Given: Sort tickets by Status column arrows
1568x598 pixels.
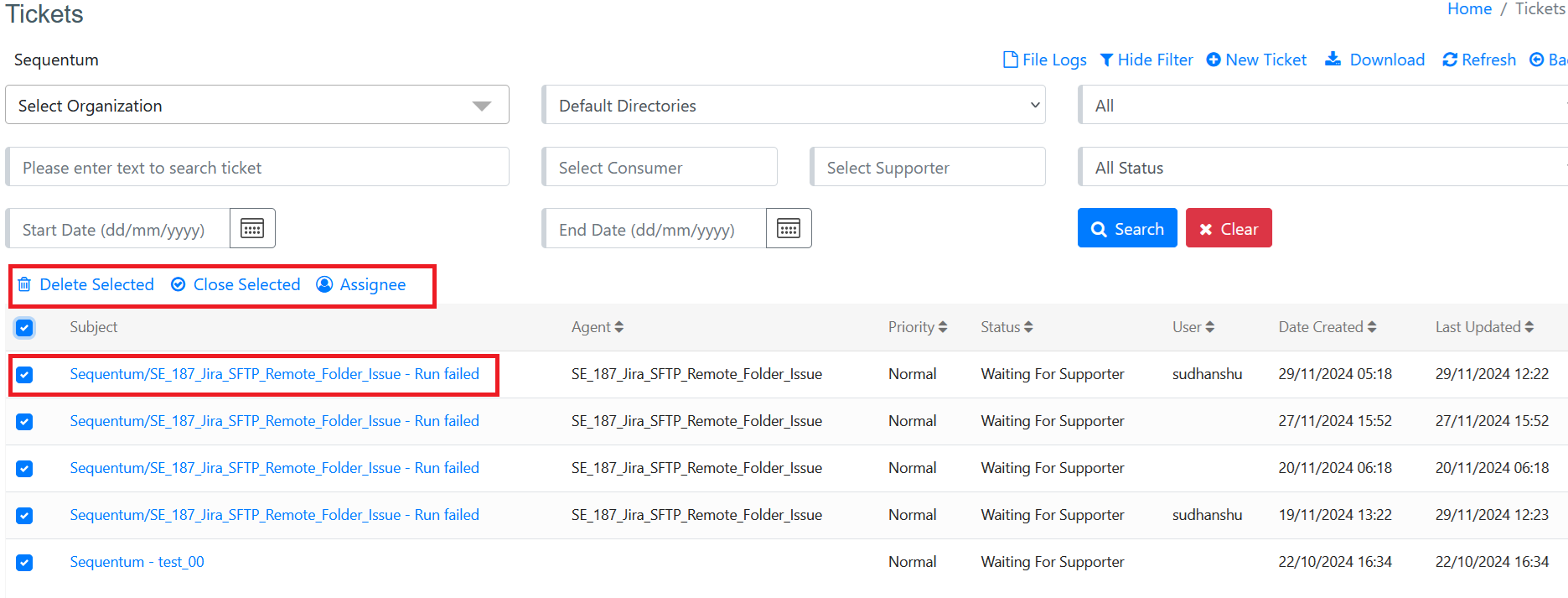Looking at the screenshot, I should tap(1028, 327).
